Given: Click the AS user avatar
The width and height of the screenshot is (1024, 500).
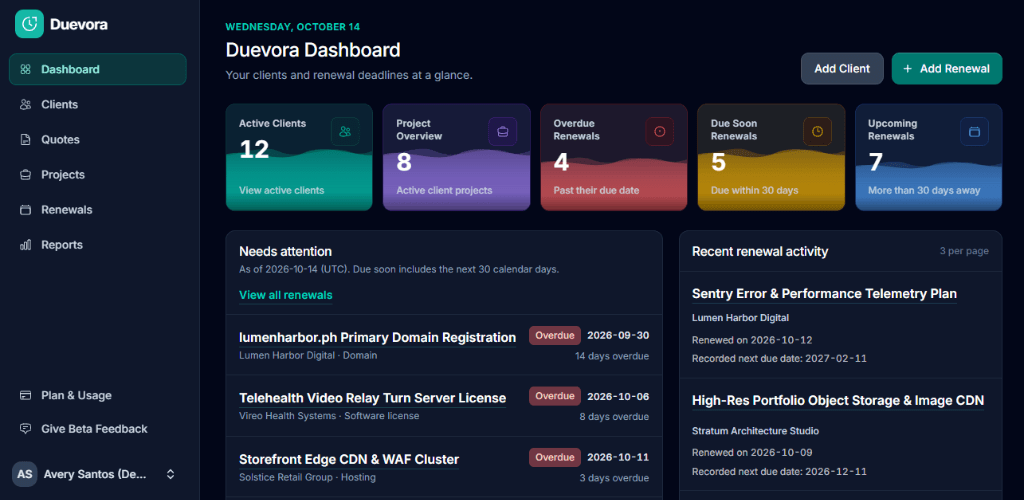Looking at the screenshot, I should click(25, 475).
